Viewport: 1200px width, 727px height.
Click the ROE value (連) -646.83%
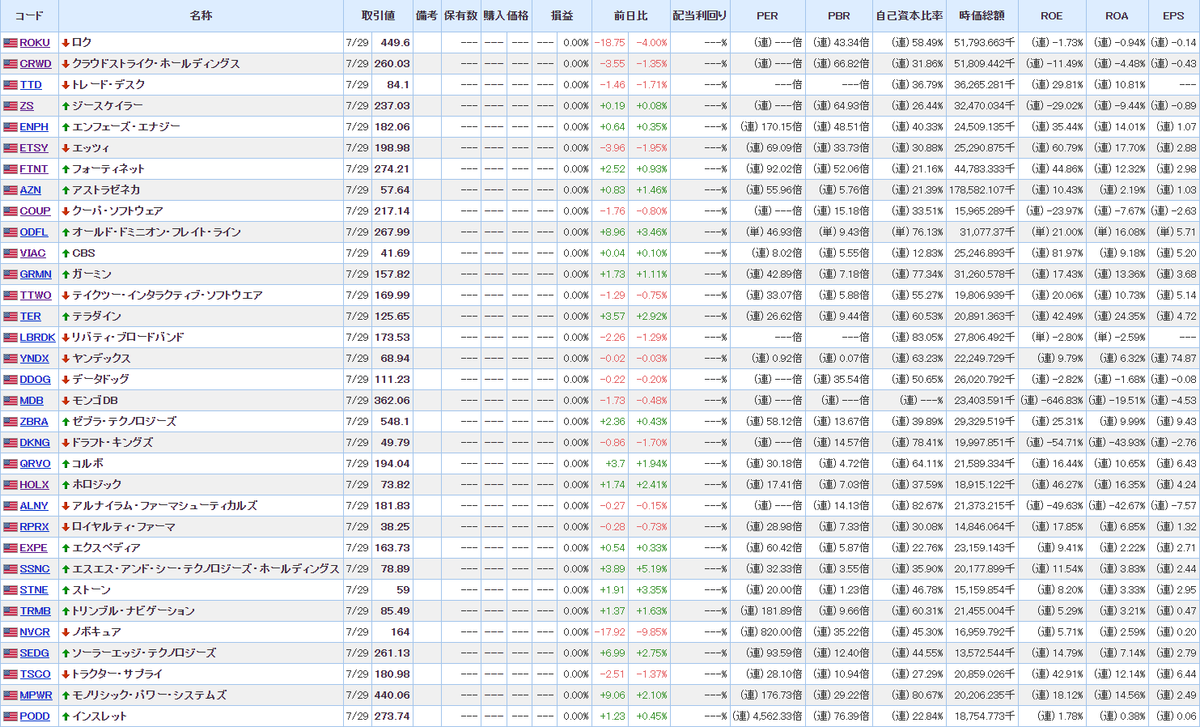point(1052,400)
